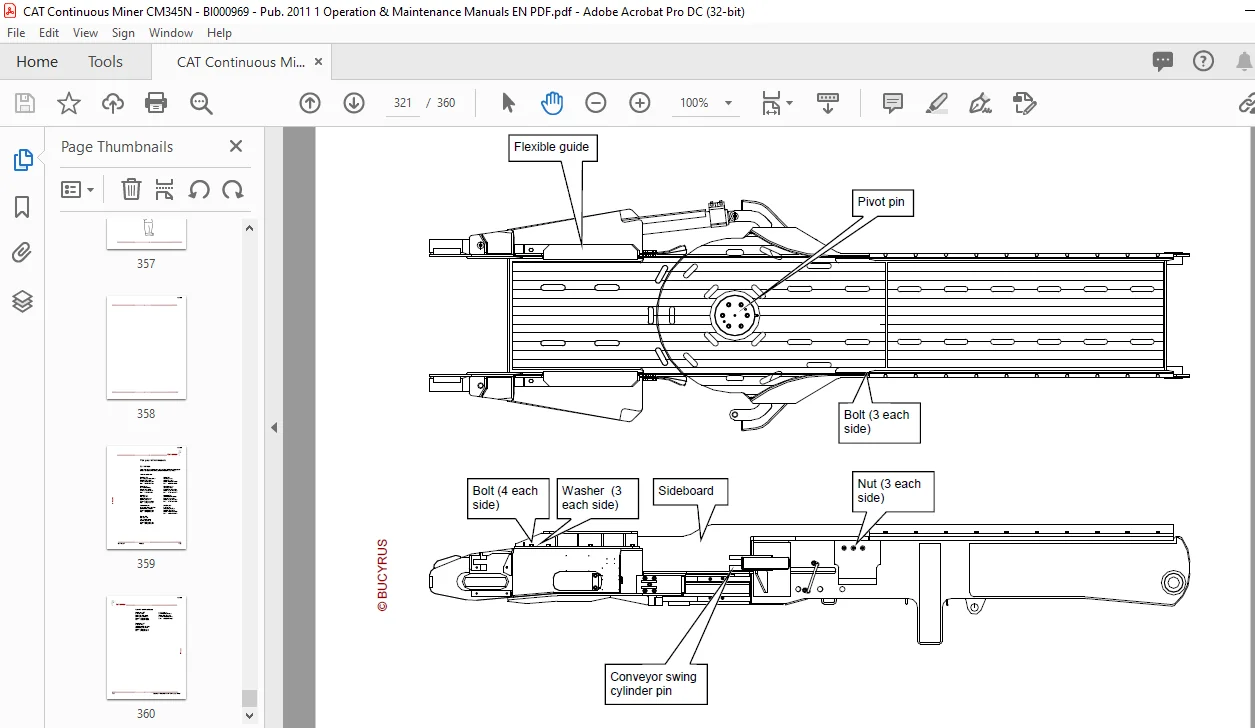Select page 357 thumbnail

pos(146,234)
